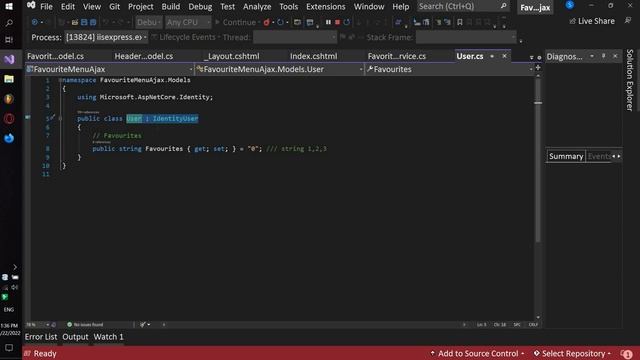Viewport: 640px width, 360px height.
Task: Click the code cleanup broom icon
Action: [143, 324]
